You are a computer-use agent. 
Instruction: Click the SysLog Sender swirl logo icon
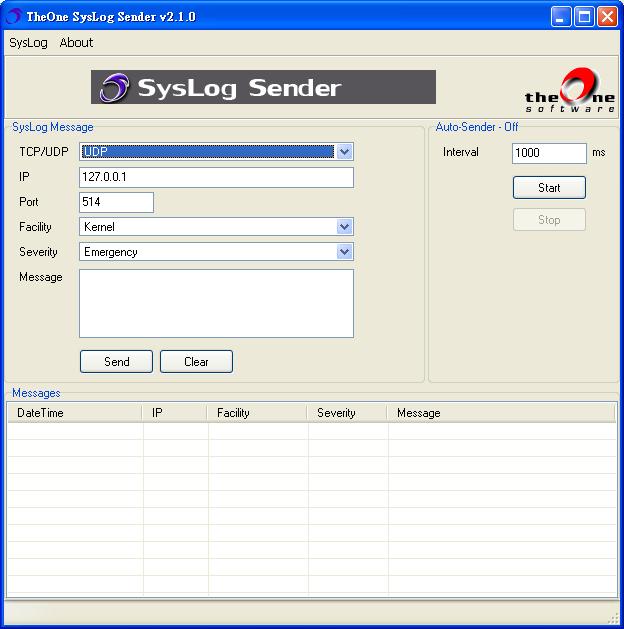(114, 87)
